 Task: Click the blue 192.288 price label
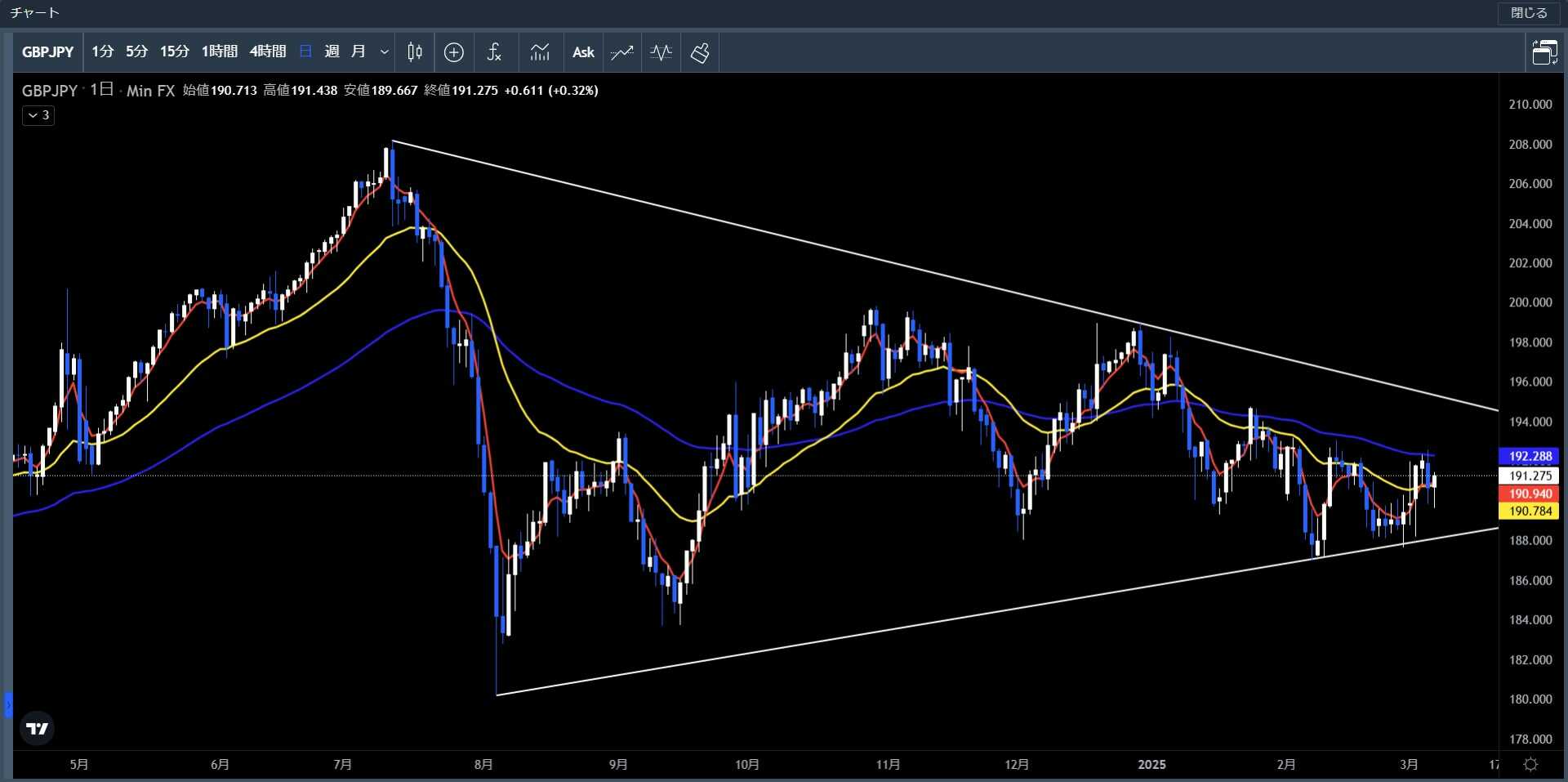[x=1530, y=456]
